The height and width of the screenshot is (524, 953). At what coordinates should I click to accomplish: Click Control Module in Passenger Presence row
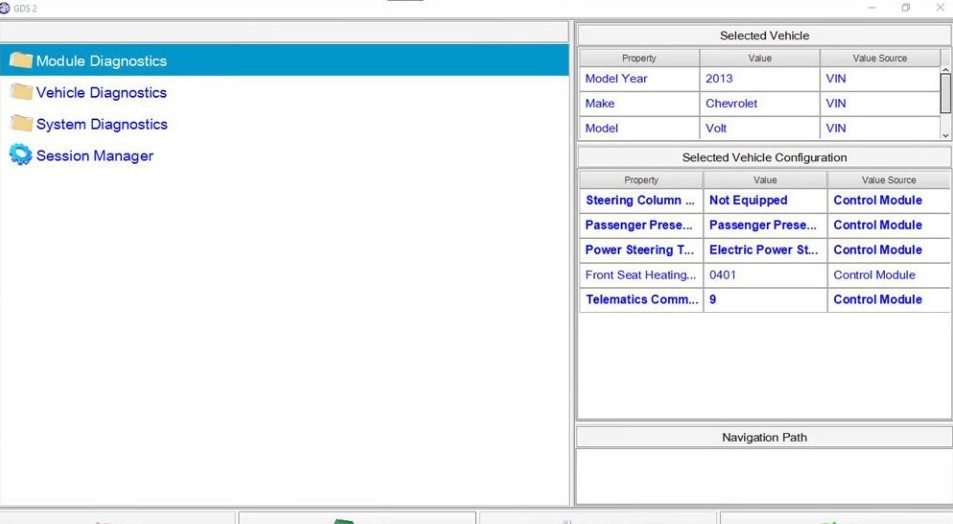[889, 225]
